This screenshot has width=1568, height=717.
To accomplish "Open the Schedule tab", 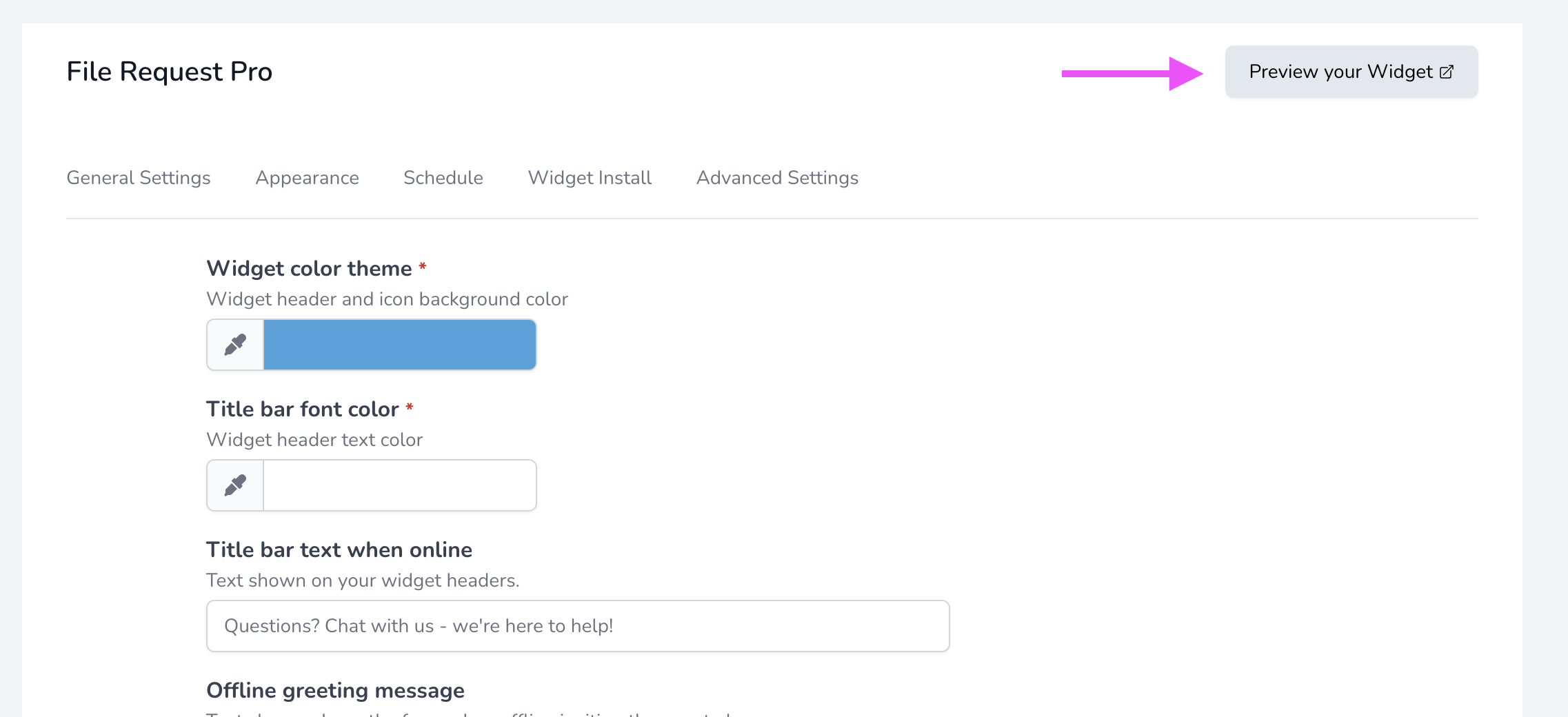I will 443,178.
